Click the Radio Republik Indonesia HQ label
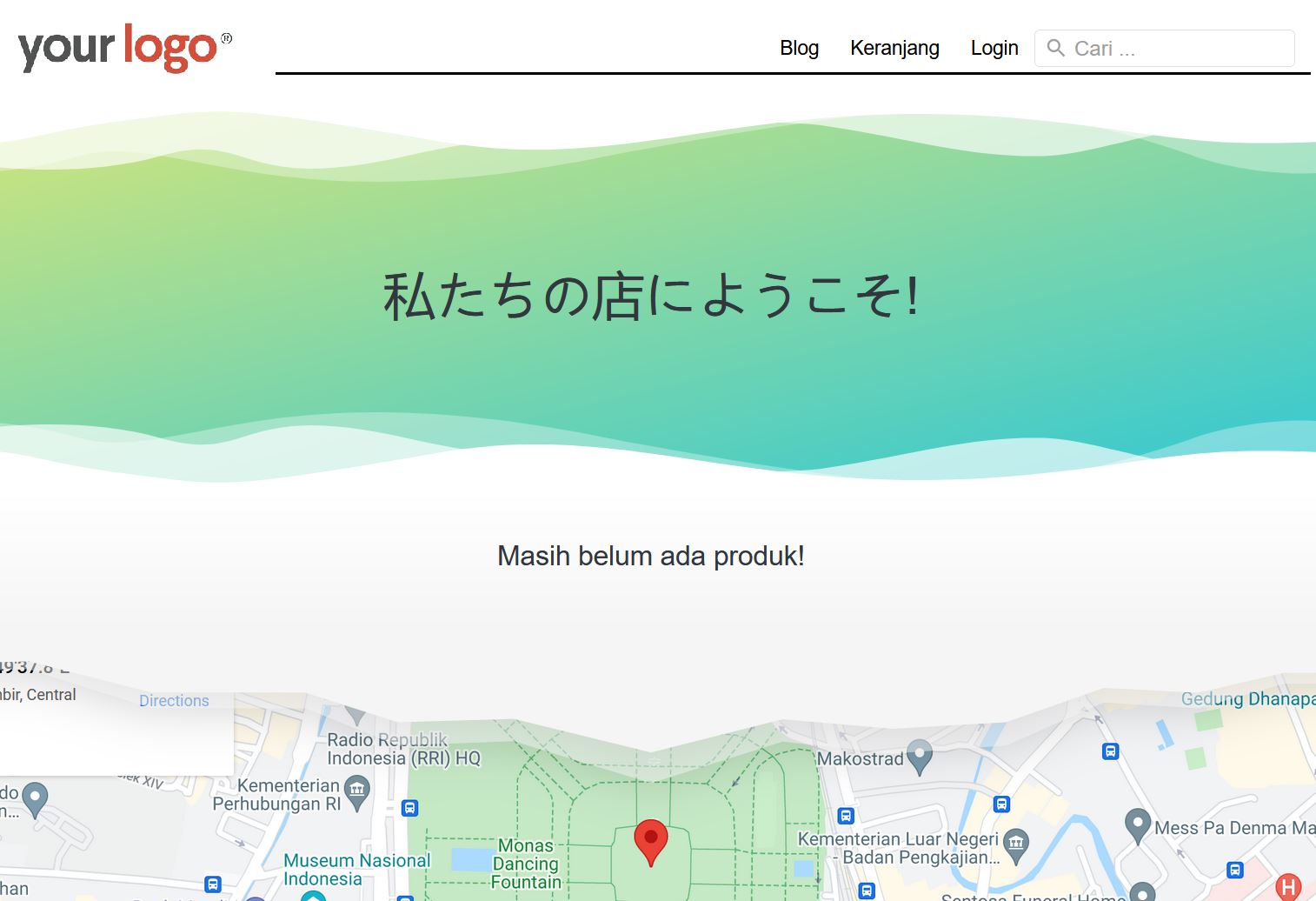Image resolution: width=1316 pixels, height=901 pixels. click(402, 749)
